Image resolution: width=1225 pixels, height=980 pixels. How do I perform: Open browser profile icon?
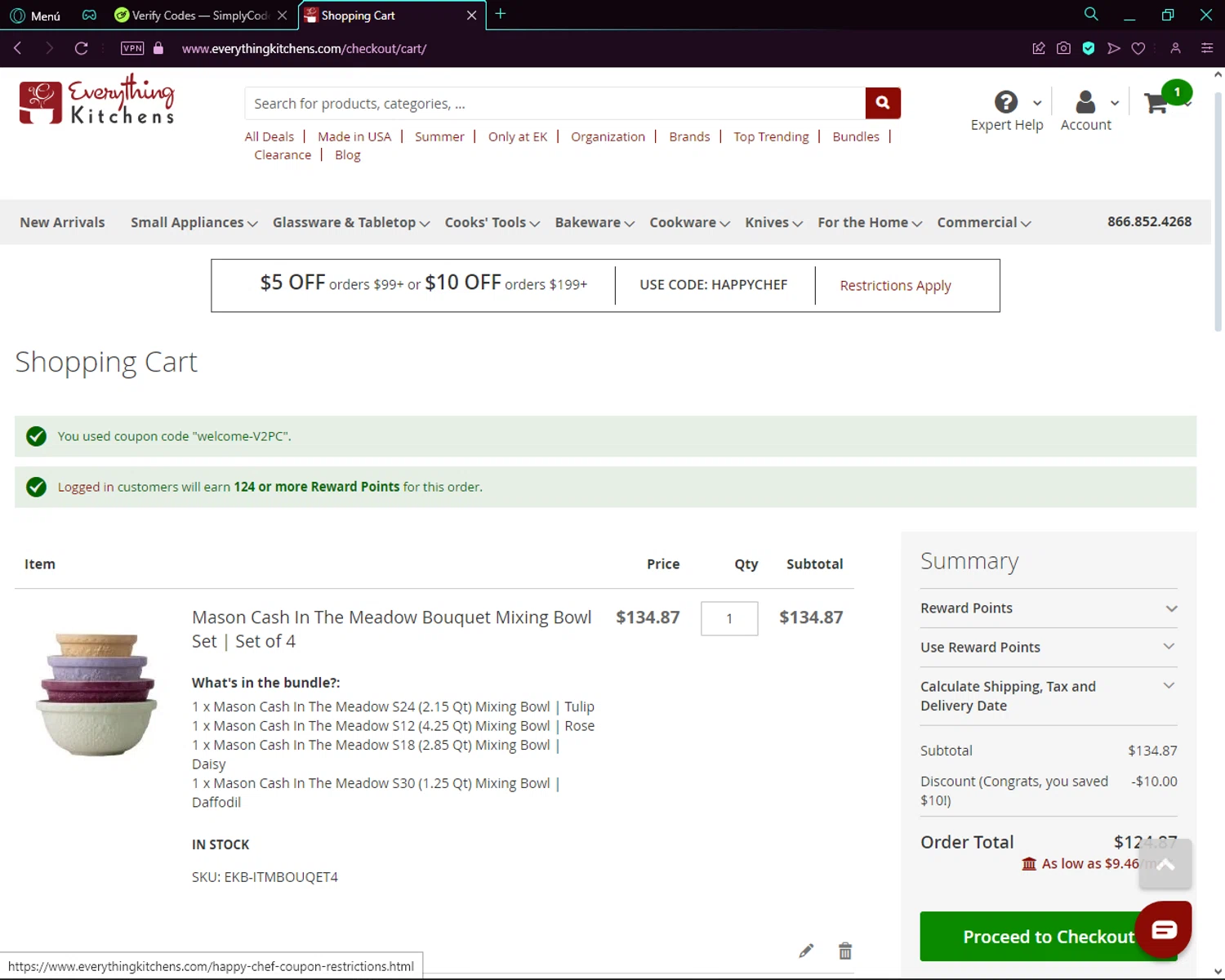coord(1175,48)
